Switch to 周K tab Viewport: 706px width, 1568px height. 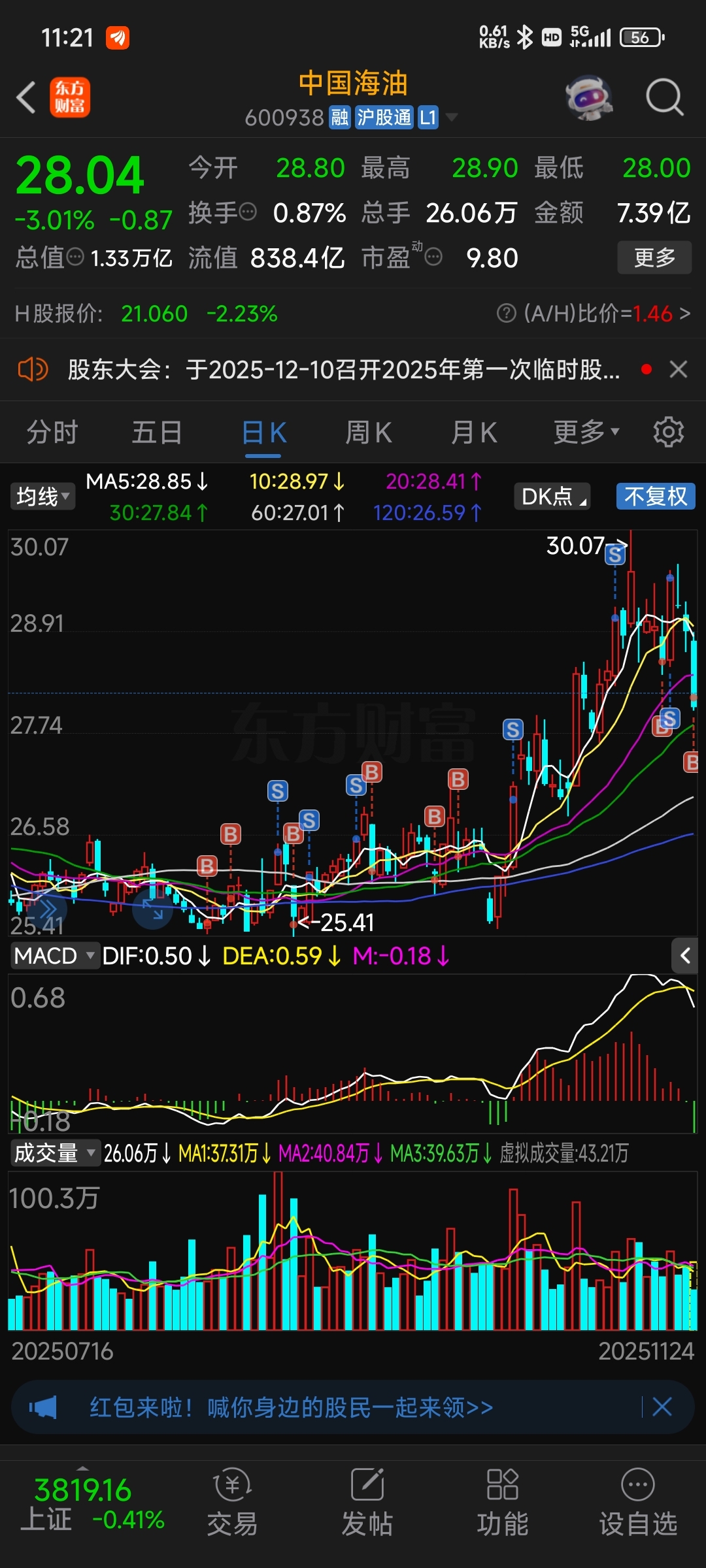click(369, 433)
